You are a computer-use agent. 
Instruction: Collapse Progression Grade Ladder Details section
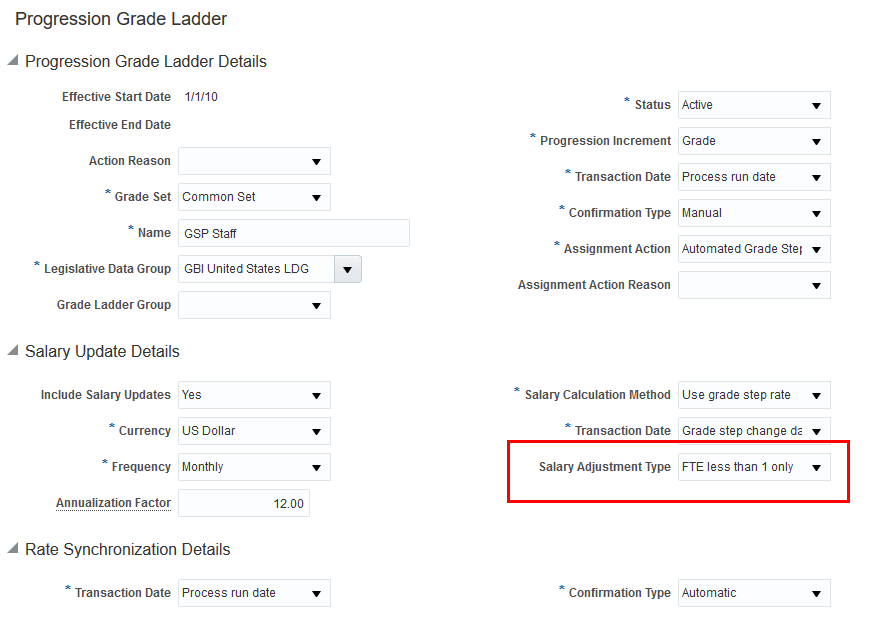coord(13,61)
